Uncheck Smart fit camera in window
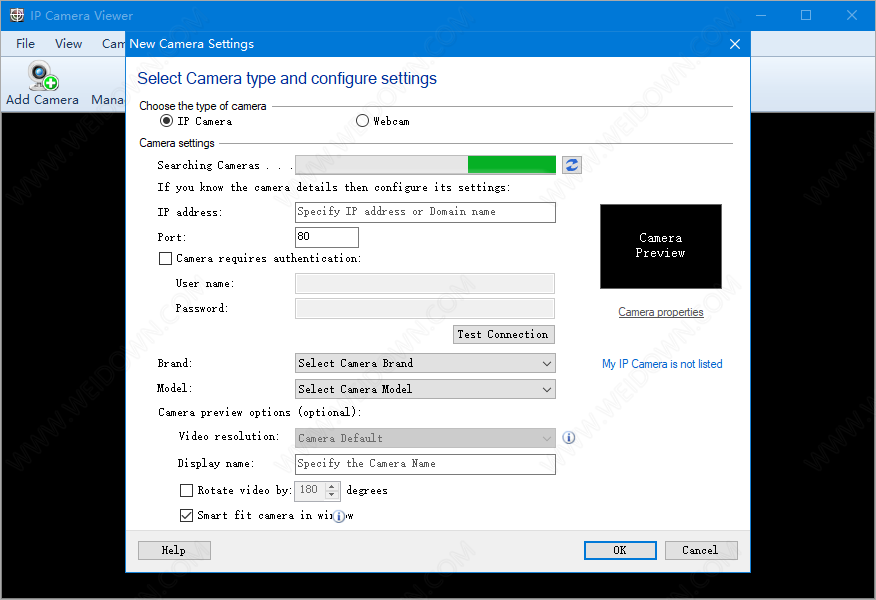The image size is (876, 600). click(186, 515)
